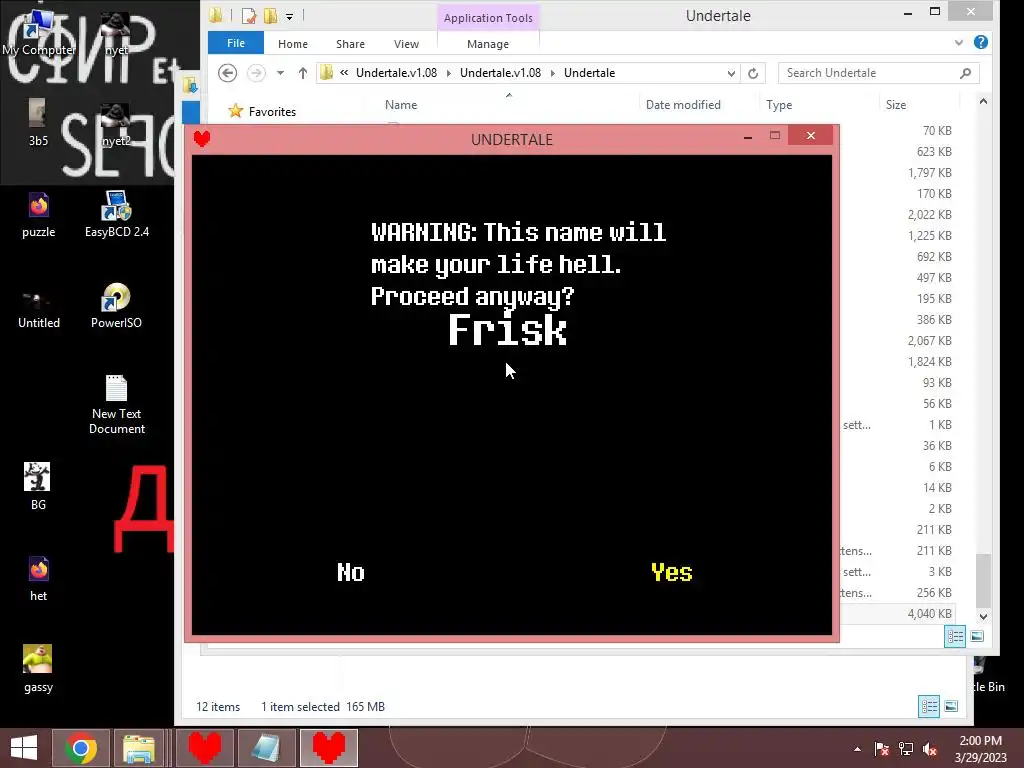Image resolution: width=1024 pixels, height=768 pixels.
Task: Switch back Explorer window to large icons view
Action: pos(951,706)
